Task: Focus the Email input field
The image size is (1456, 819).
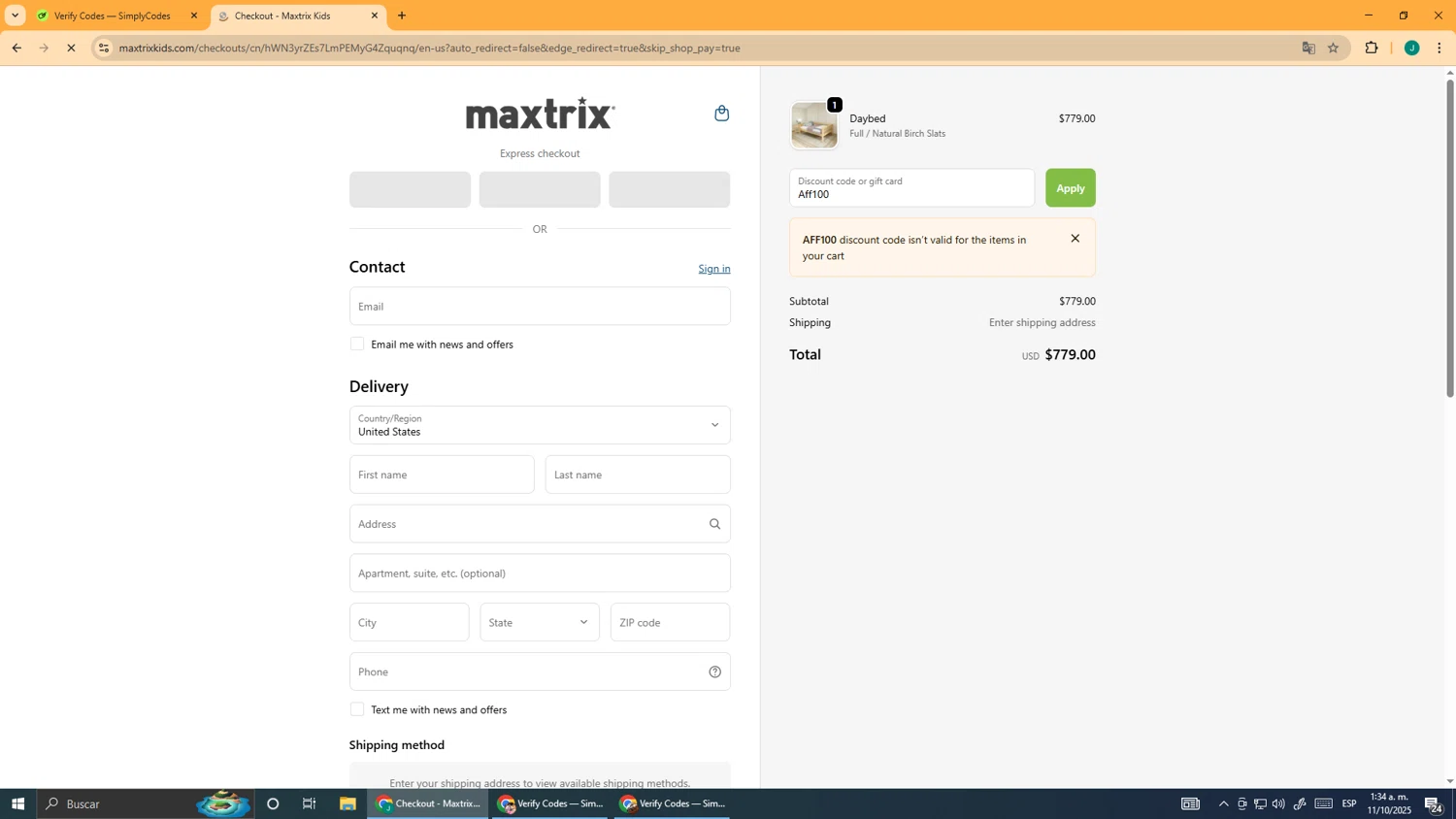Action: (540, 306)
